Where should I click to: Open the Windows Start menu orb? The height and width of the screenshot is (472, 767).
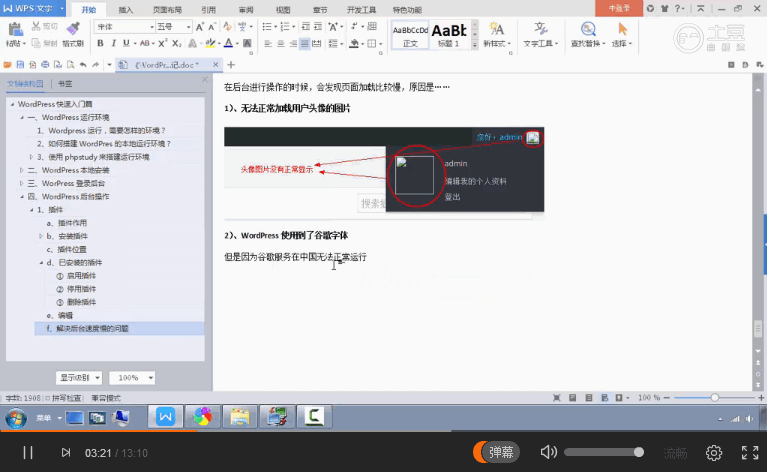pyautogui.click(x=16, y=417)
